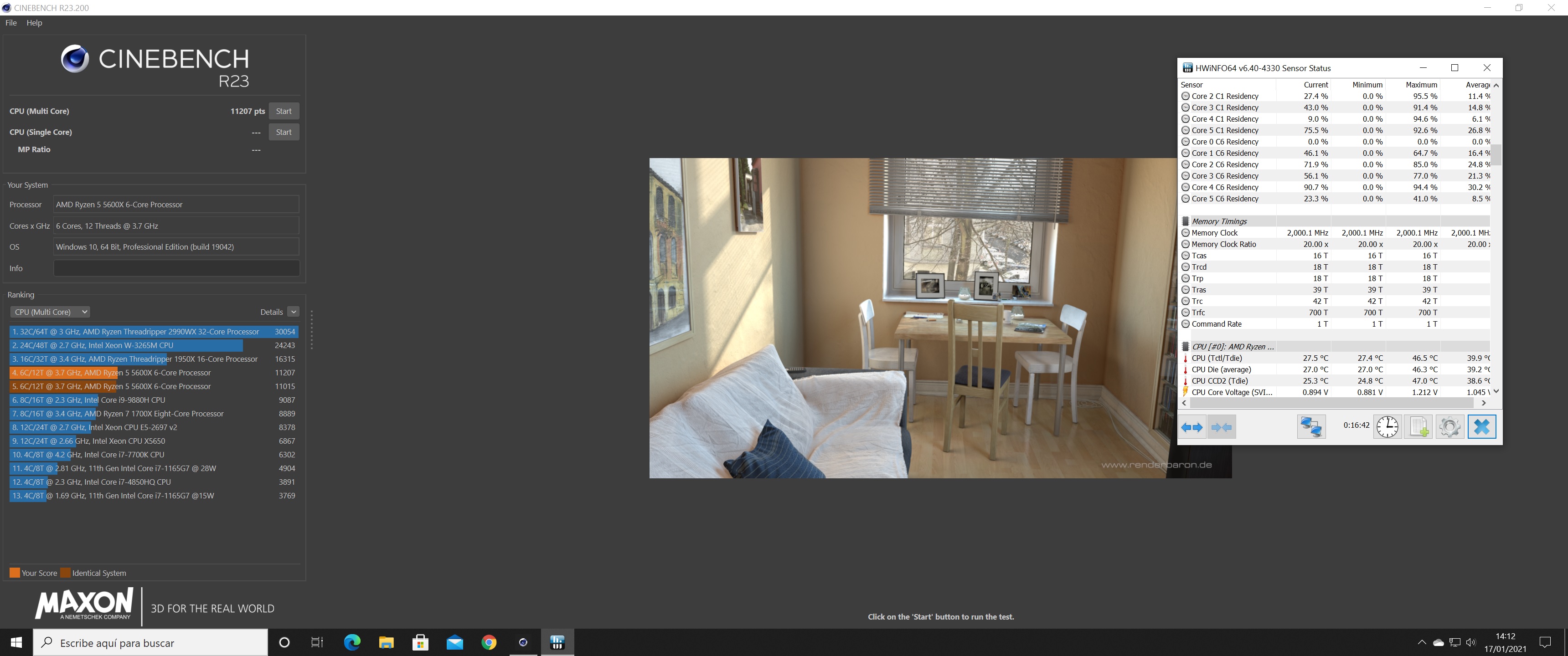Click HWiNFO horizontal scroll left arrow
Viewport: 1568px width, 656px height.
pos(1185,403)
